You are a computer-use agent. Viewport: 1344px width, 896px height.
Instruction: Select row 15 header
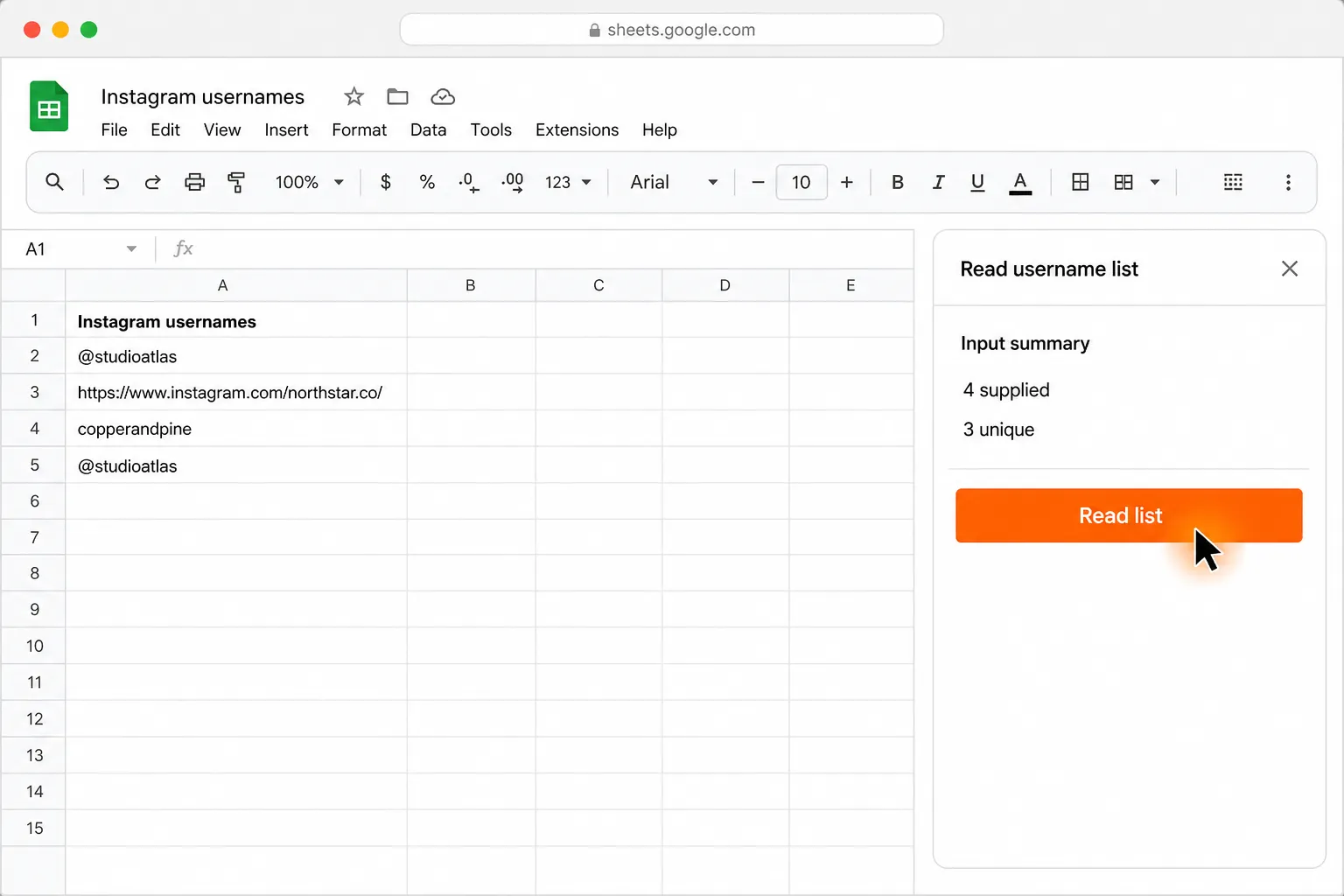tap(34, 828)
